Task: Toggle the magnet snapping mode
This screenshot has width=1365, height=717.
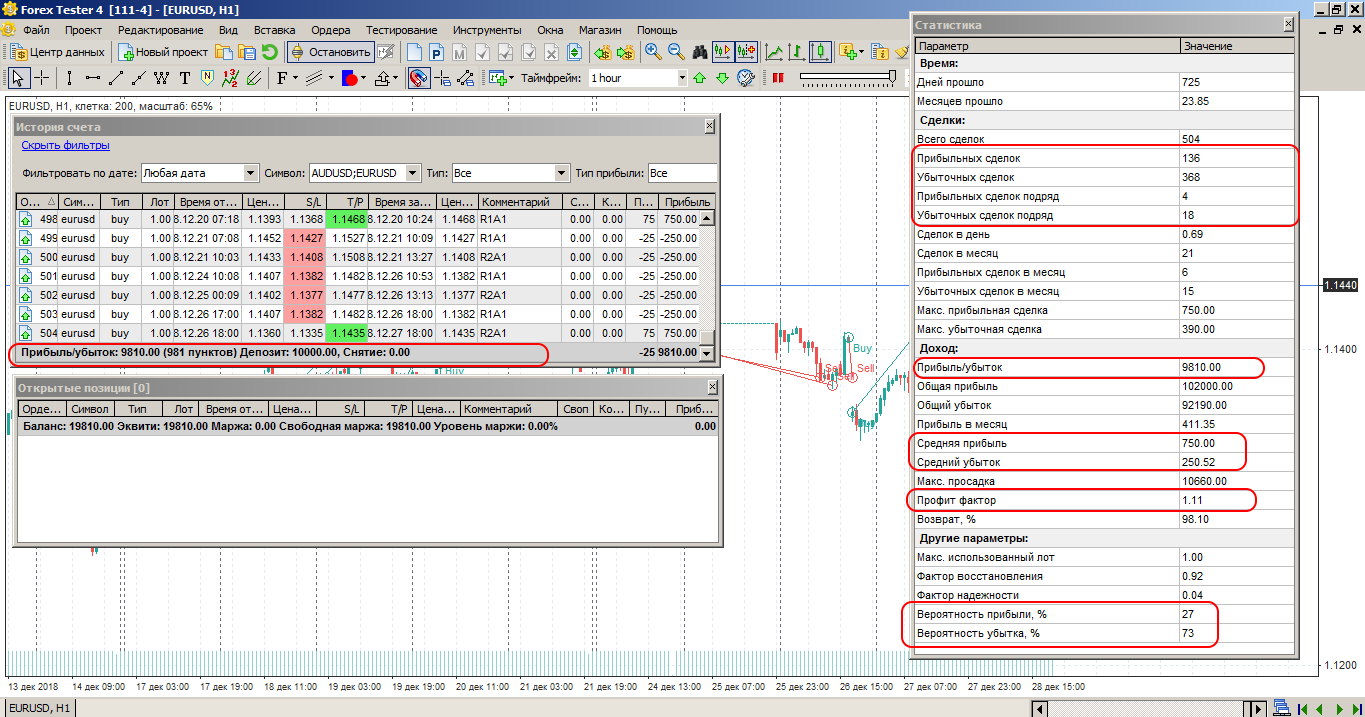Action: 418,76
